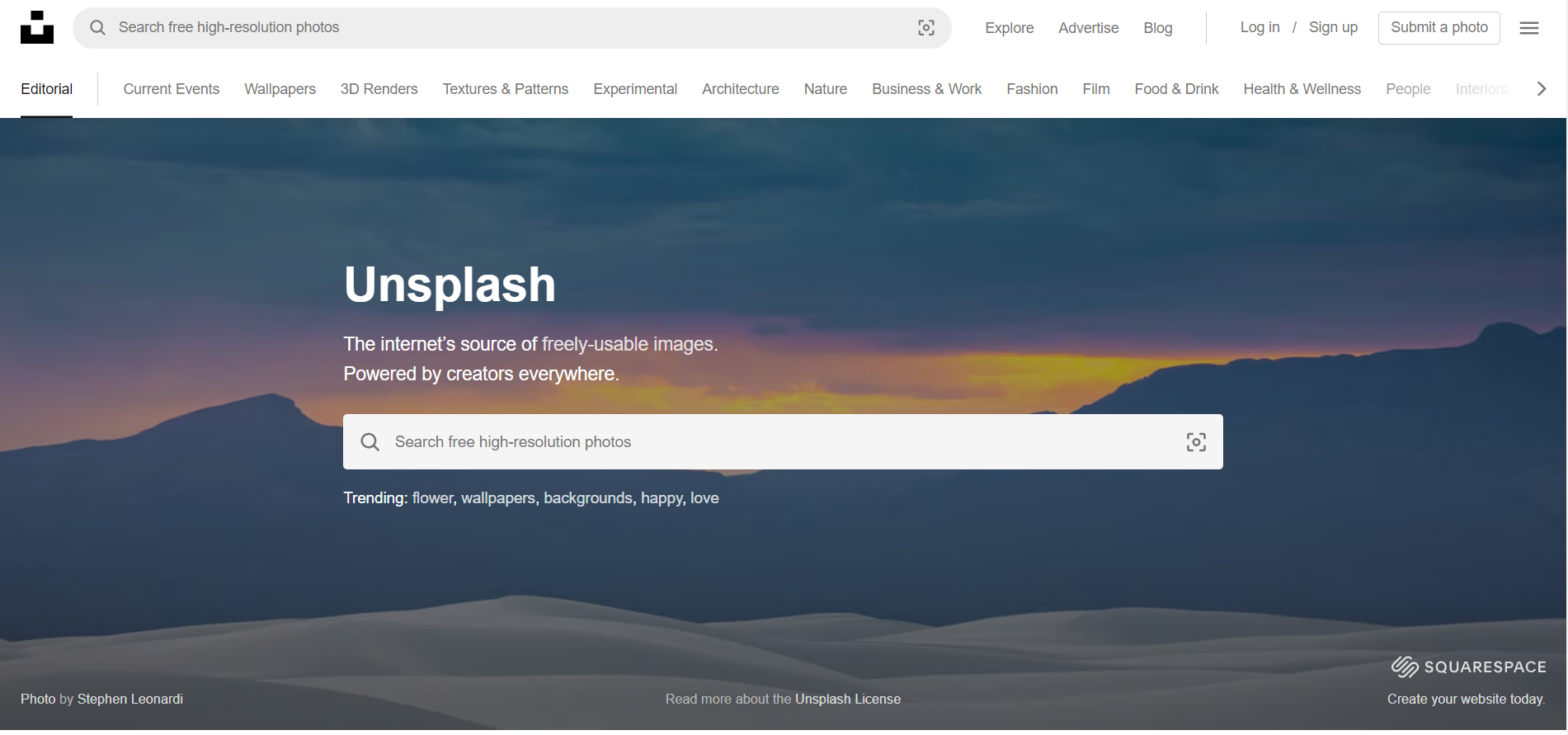Click magnifier icon in hero search box
The width and height of the screenshot is (1568, 735).
tap(370, 442)
